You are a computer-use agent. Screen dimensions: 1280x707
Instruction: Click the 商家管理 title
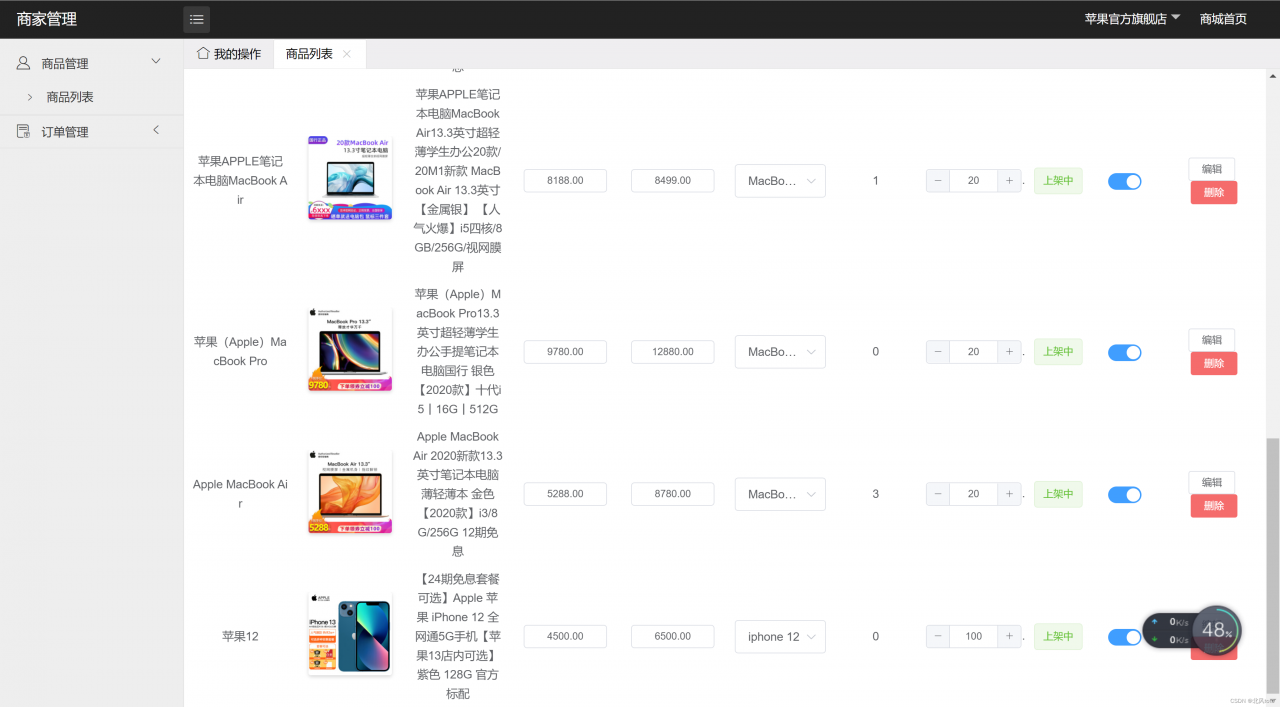point(46,19)
